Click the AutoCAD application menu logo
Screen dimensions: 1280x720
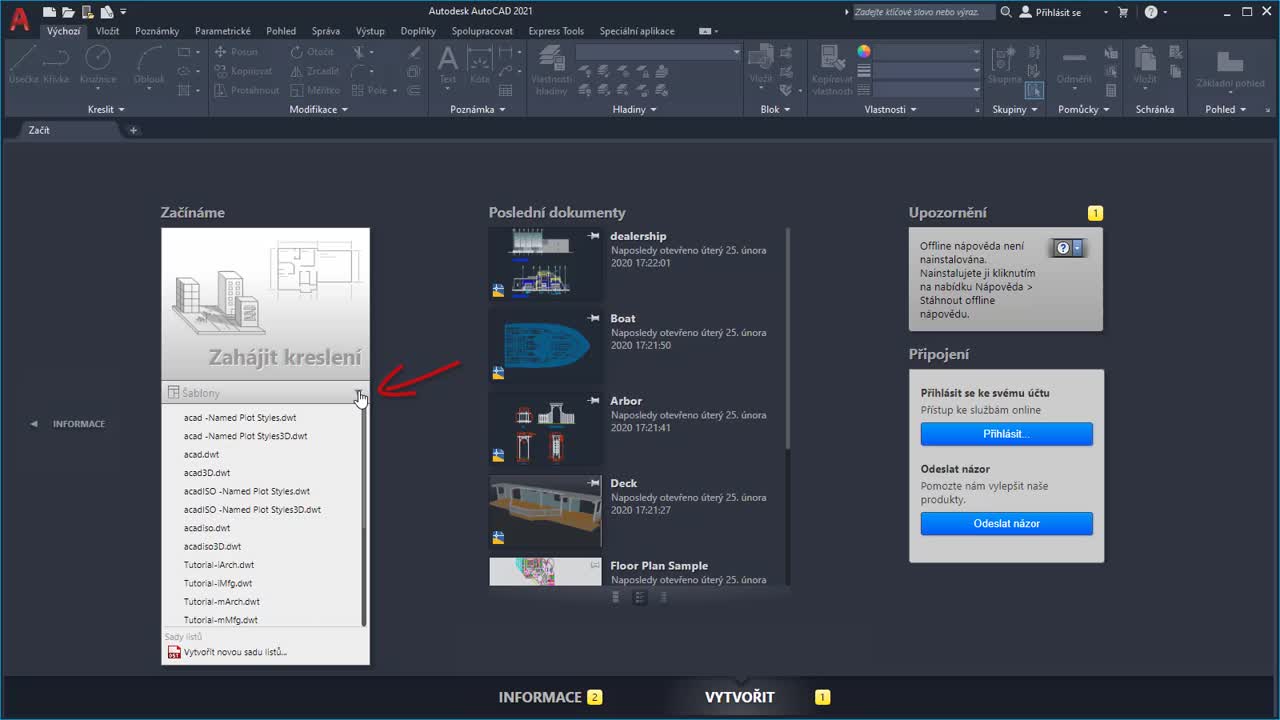tap(19, 18)
